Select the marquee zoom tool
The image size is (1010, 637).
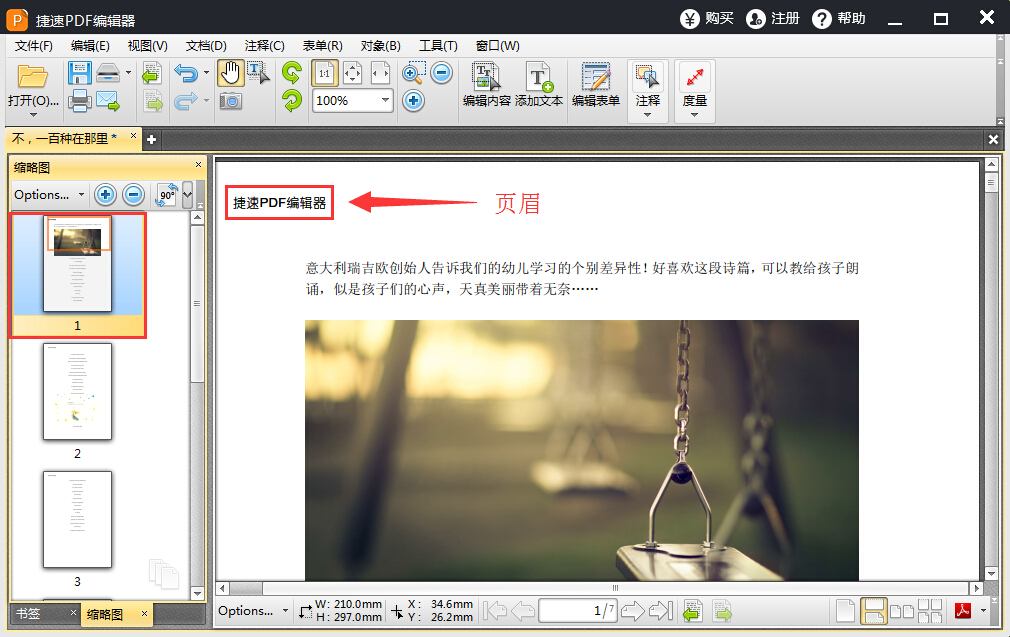point(413,73)
